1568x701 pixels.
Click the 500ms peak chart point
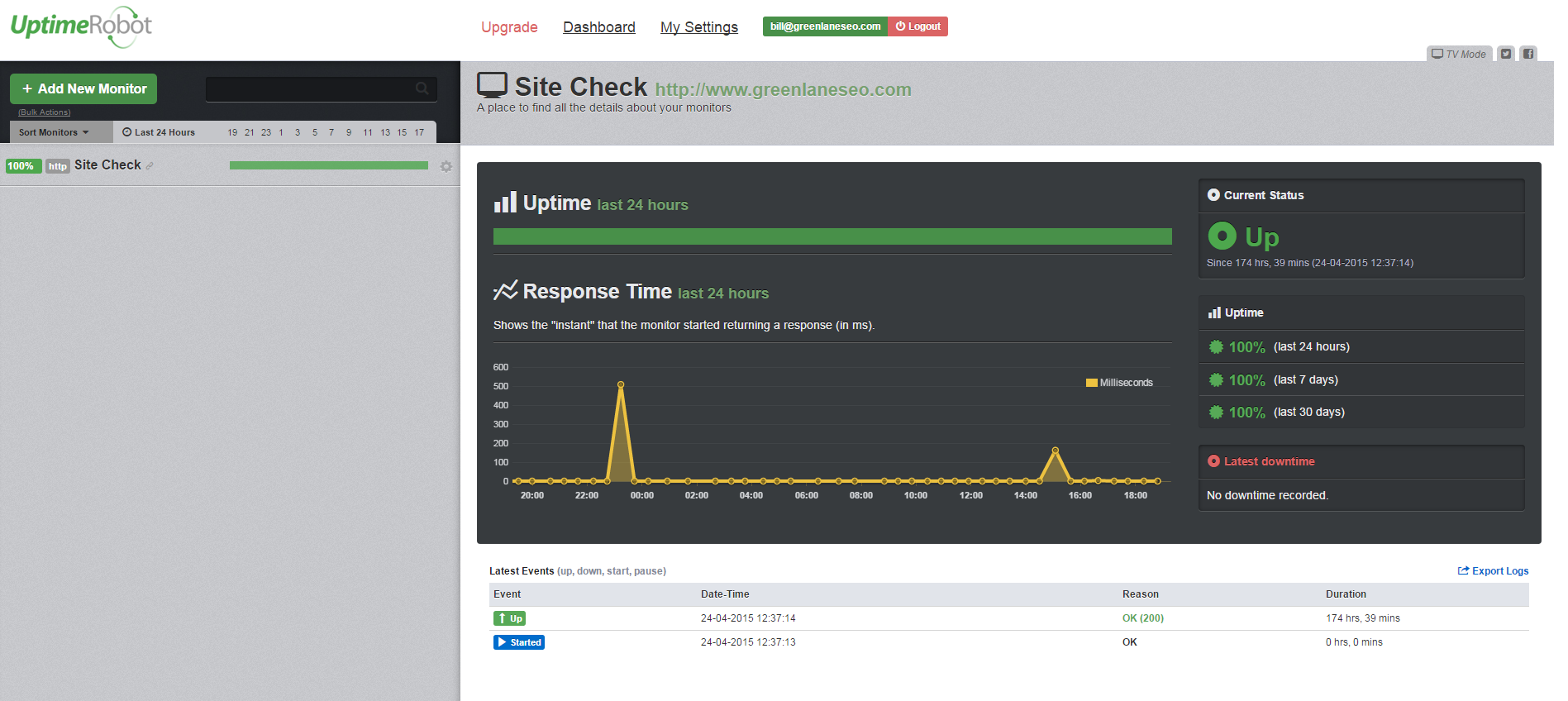point(621,384)
